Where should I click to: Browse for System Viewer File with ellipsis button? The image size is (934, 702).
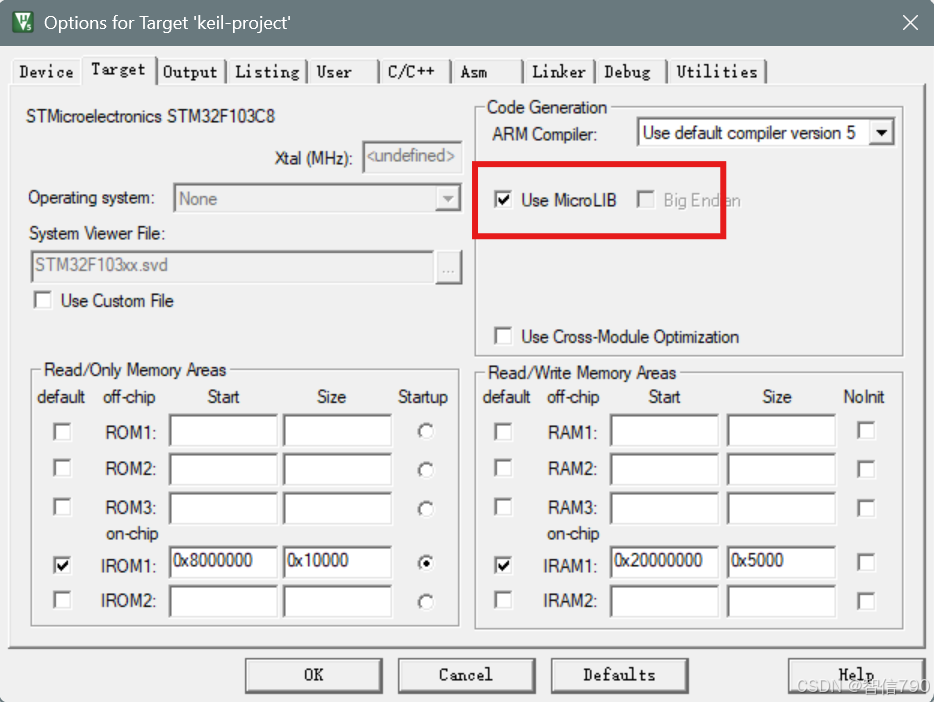(x=448, y=267)
